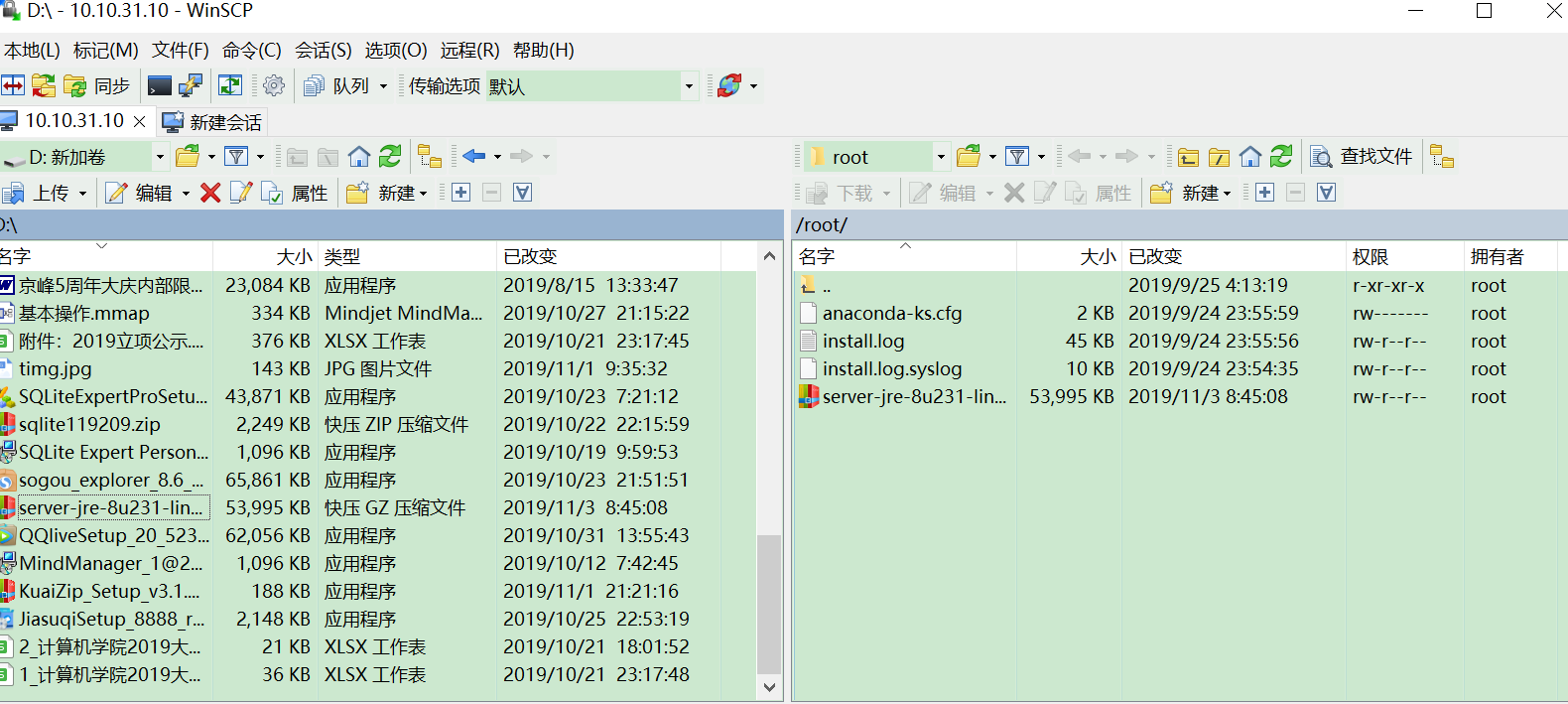The width and height of the screenshot is (1568, 704).
Task: Click the local panel scrollbar down arrow
Action: click(x=769, y=687)
